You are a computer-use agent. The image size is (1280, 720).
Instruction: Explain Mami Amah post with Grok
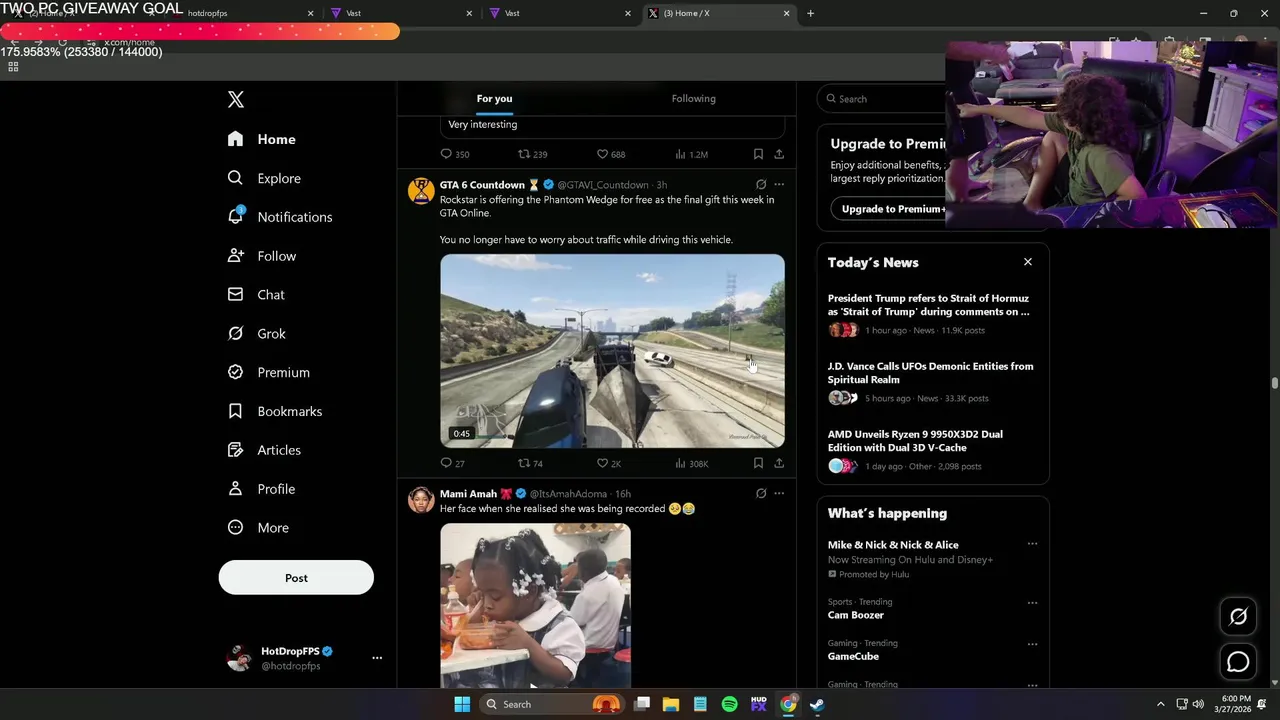click(x=761, y=494)
